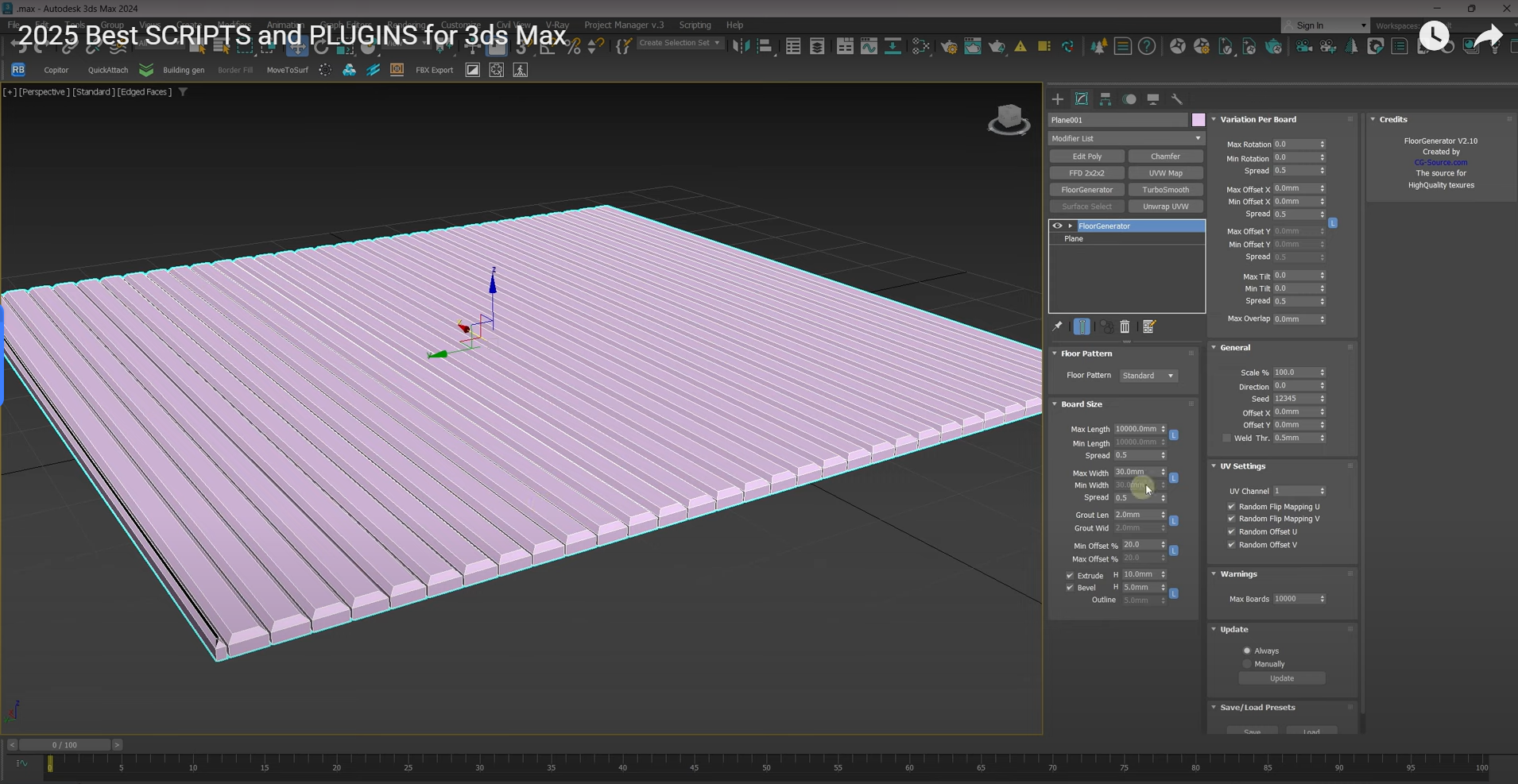Open the Floor Pattern Standard dropdown
The image size is (1518, 784).
pyautogui.click(x=1148, y=376)
